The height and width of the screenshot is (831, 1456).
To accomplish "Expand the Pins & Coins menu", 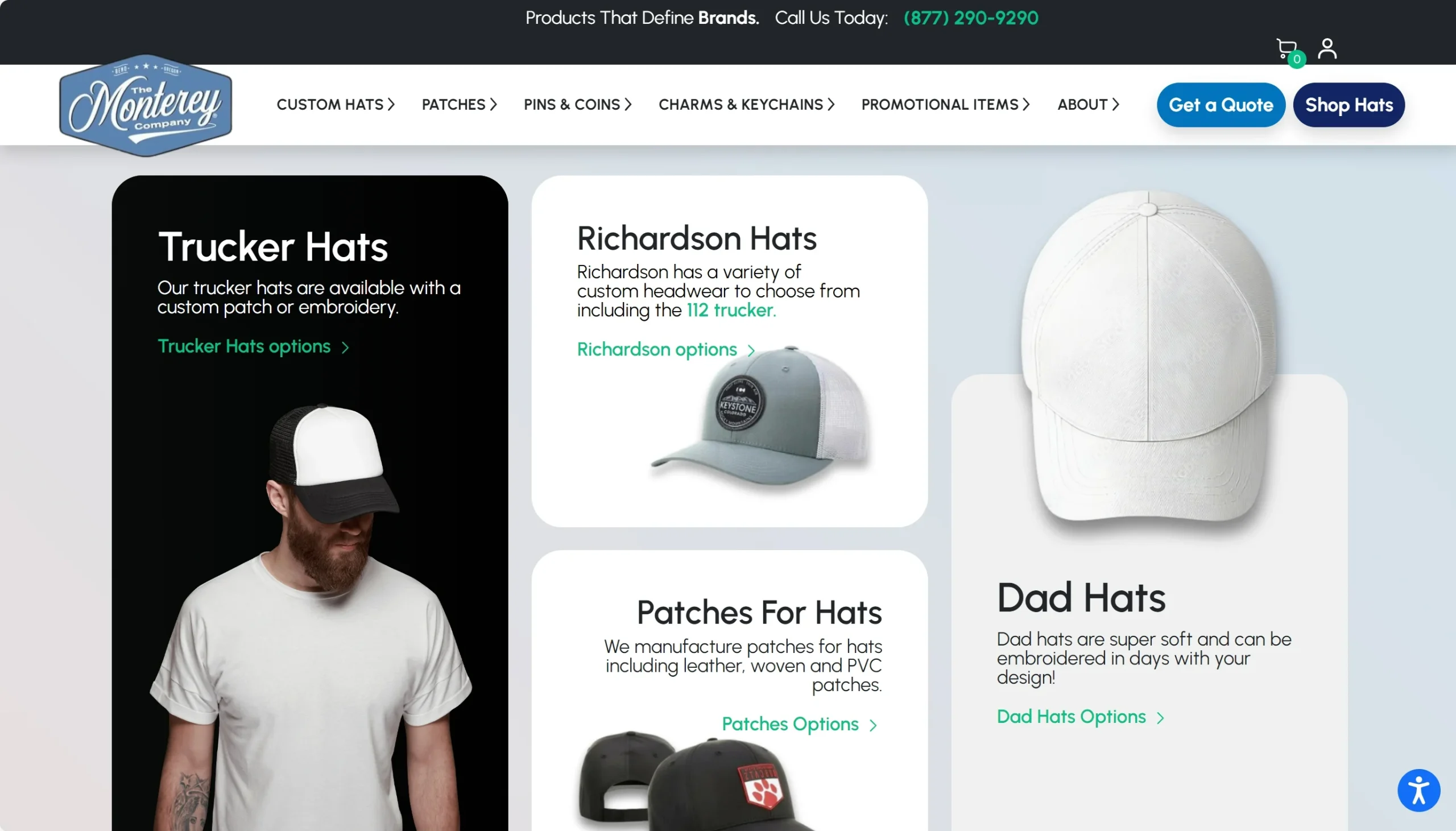I will 577,105.
